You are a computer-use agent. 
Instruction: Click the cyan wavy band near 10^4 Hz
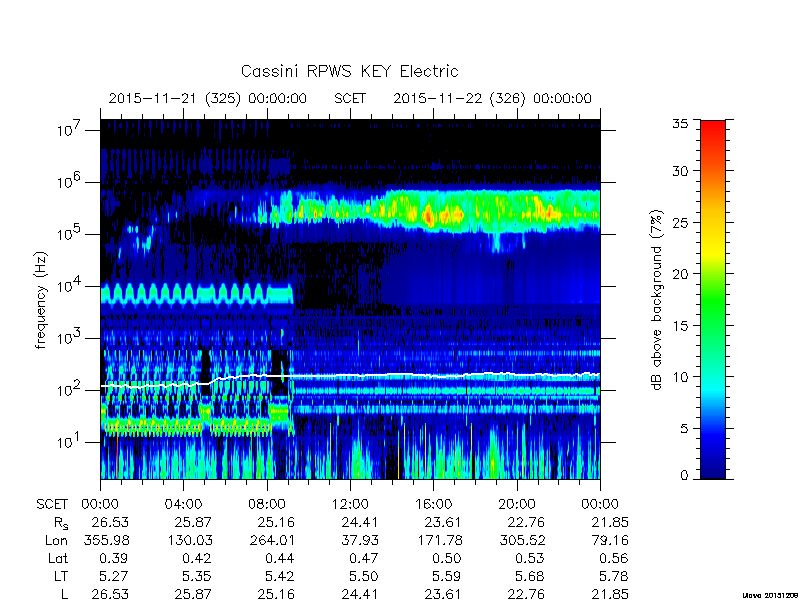pyautogui.click(x=196, y=294)
